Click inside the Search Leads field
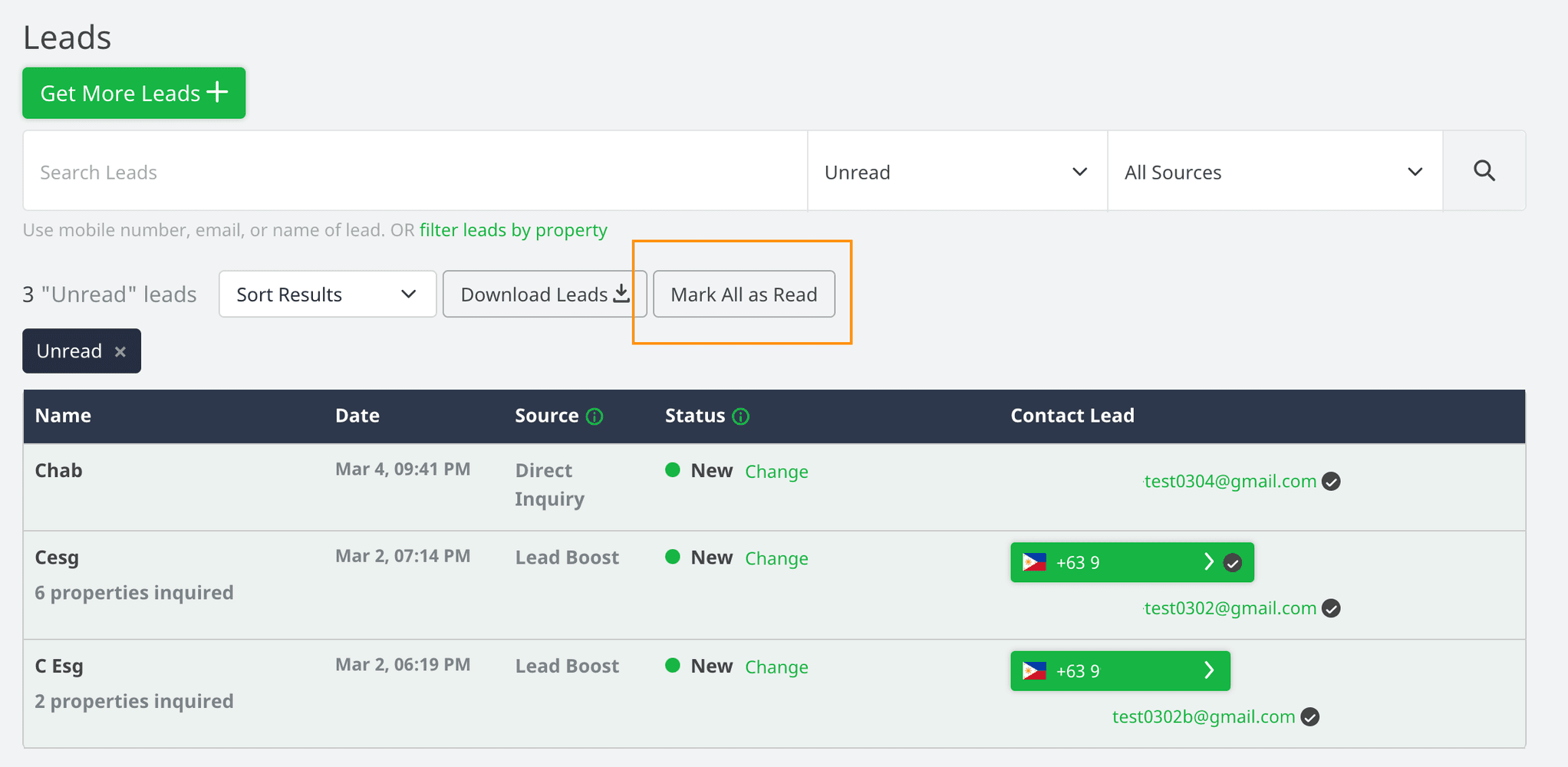Screen dimensions: 1568x767 point(307,171)
